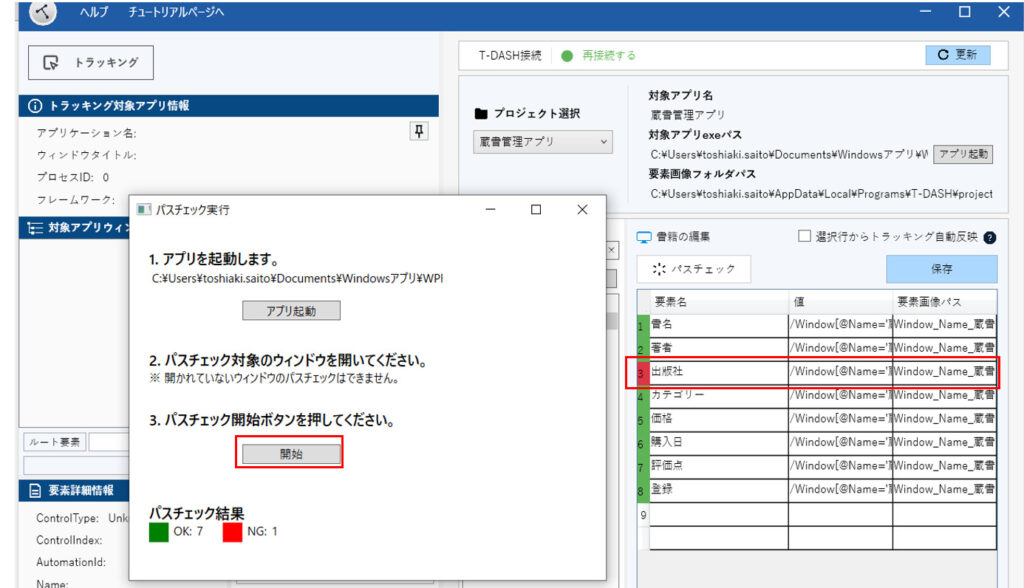
Task: Click the 更新 refresh button
Action: pos(957,55)
